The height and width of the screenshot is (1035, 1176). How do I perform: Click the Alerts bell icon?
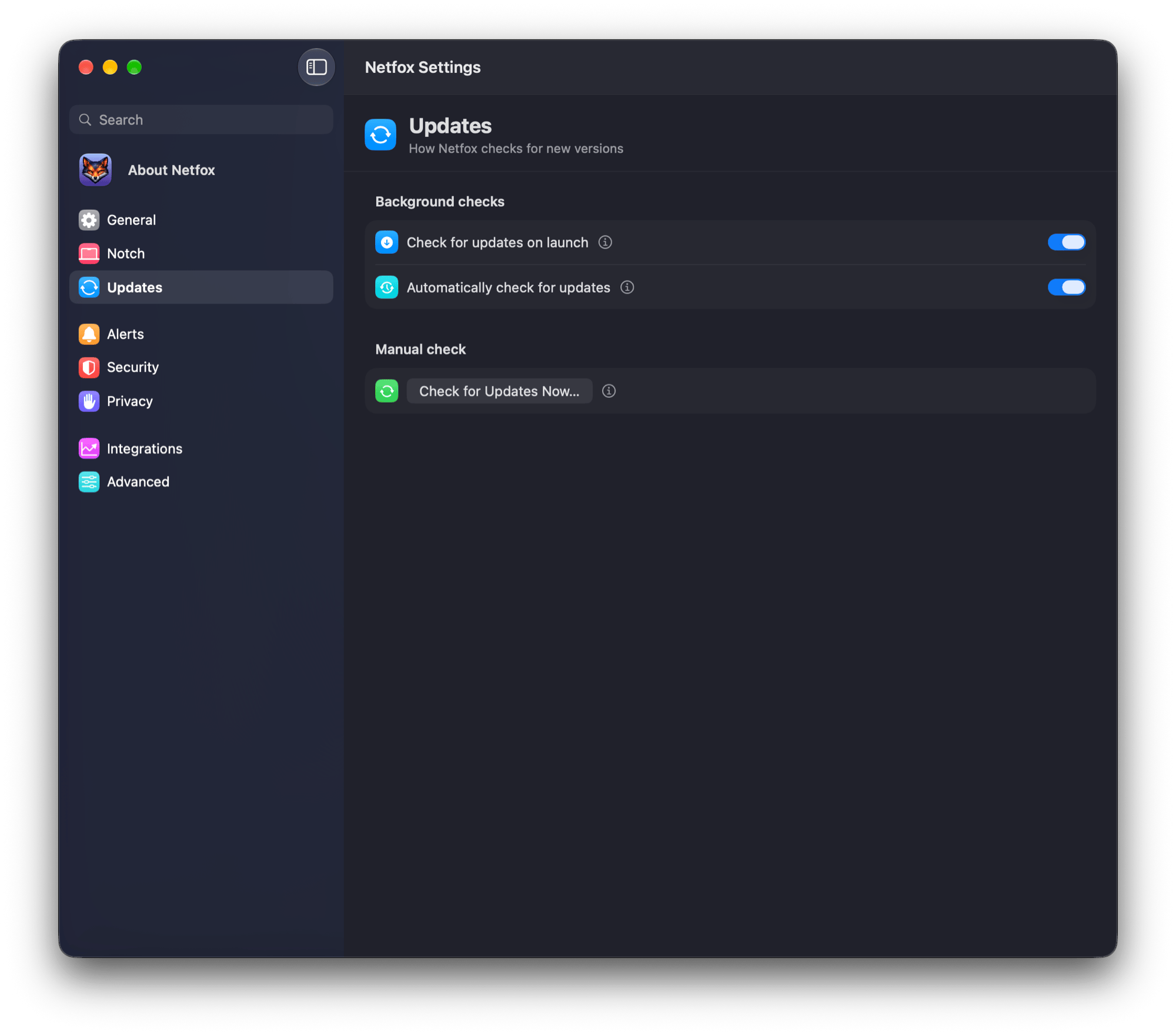[x=89, y=334]
